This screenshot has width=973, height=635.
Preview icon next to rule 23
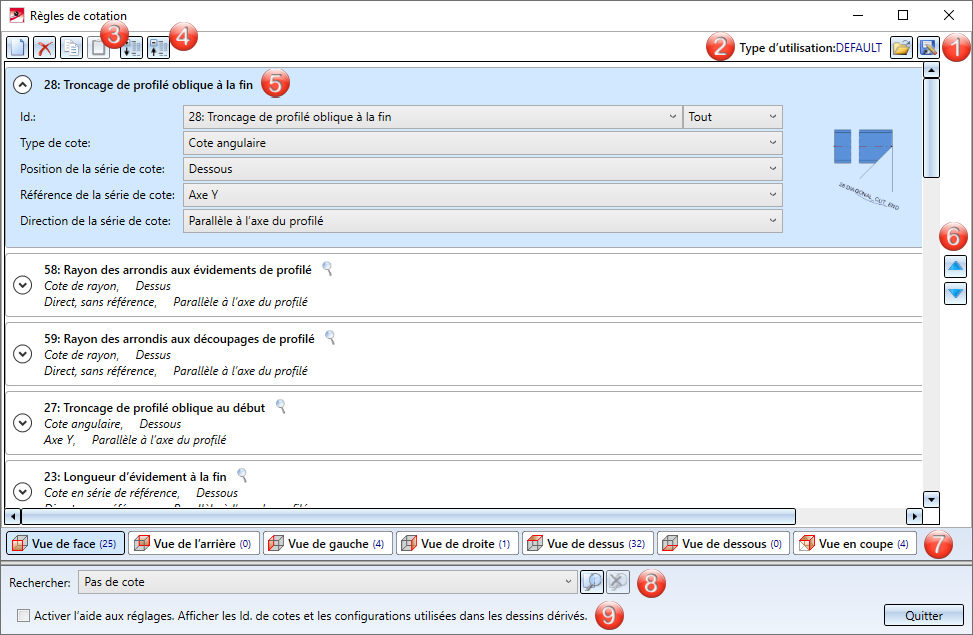click(242, 475)
